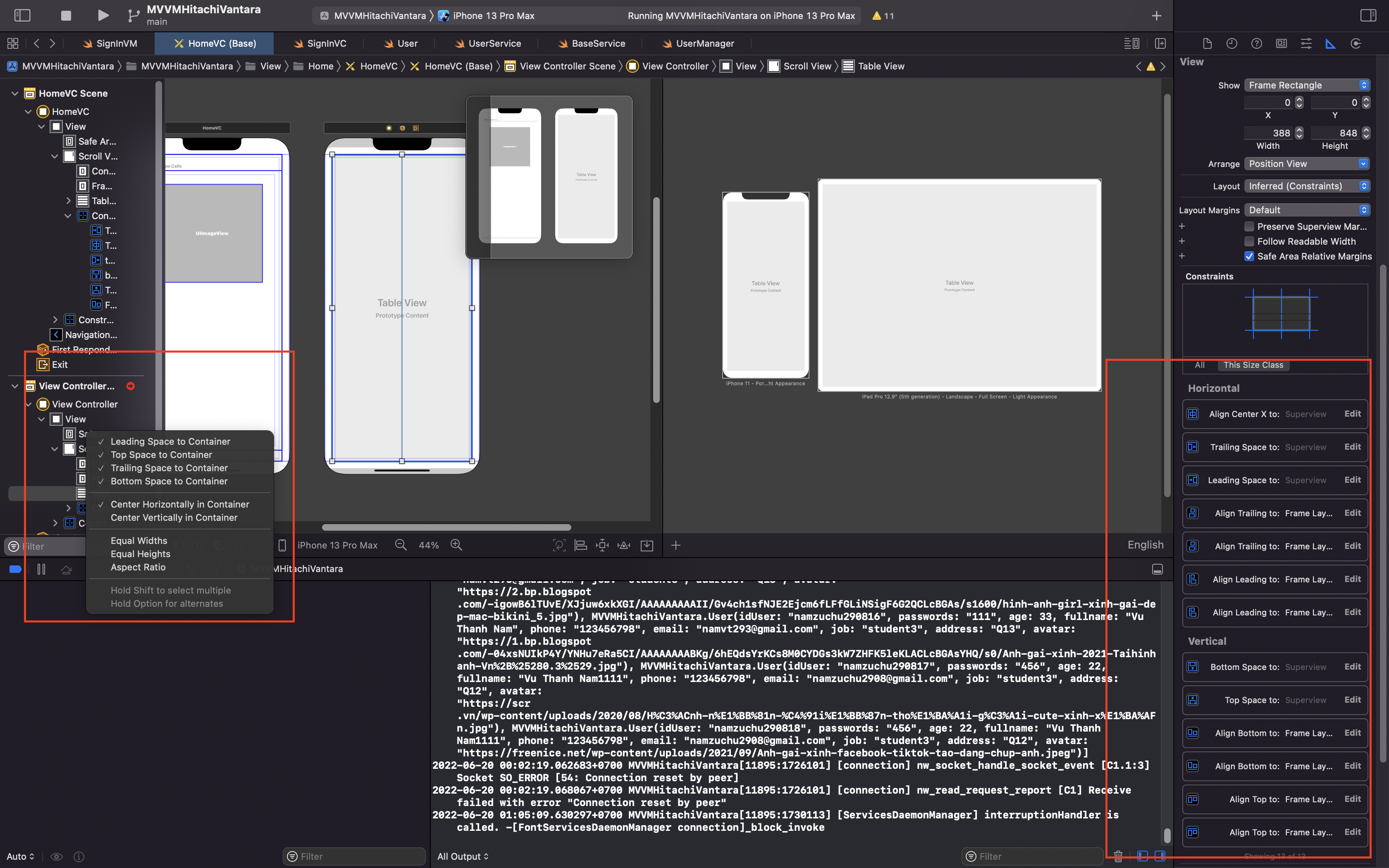
Task: Enable Follow Readable Width checkbox
Action: click(x=1249, y=242)
